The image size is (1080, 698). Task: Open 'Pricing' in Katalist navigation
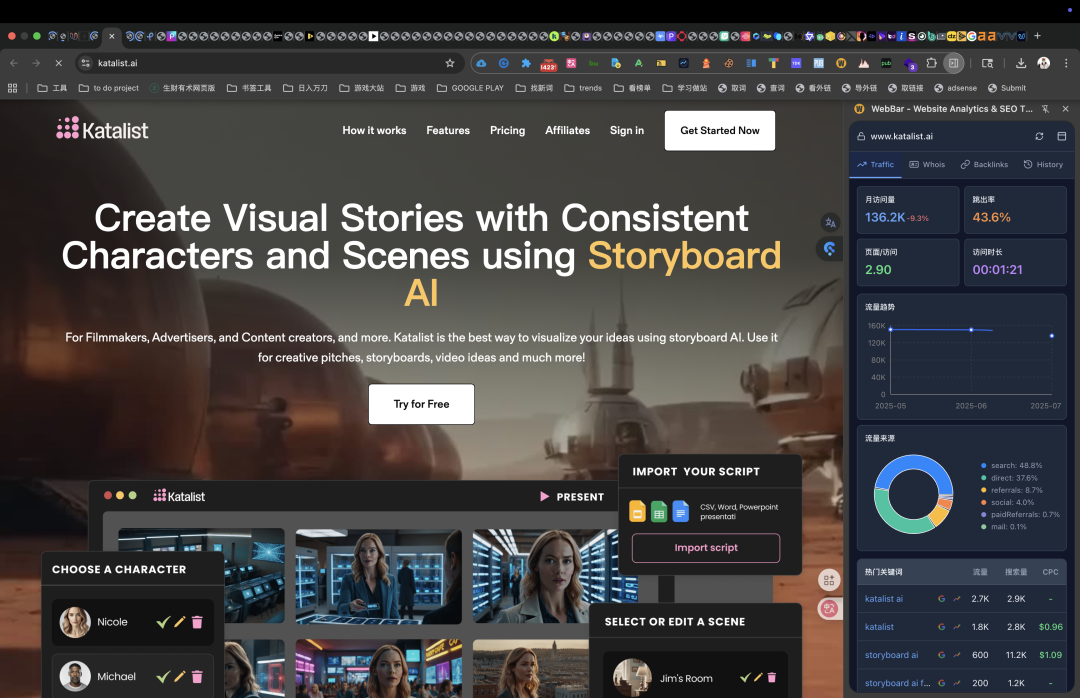[x=507, y=130]
